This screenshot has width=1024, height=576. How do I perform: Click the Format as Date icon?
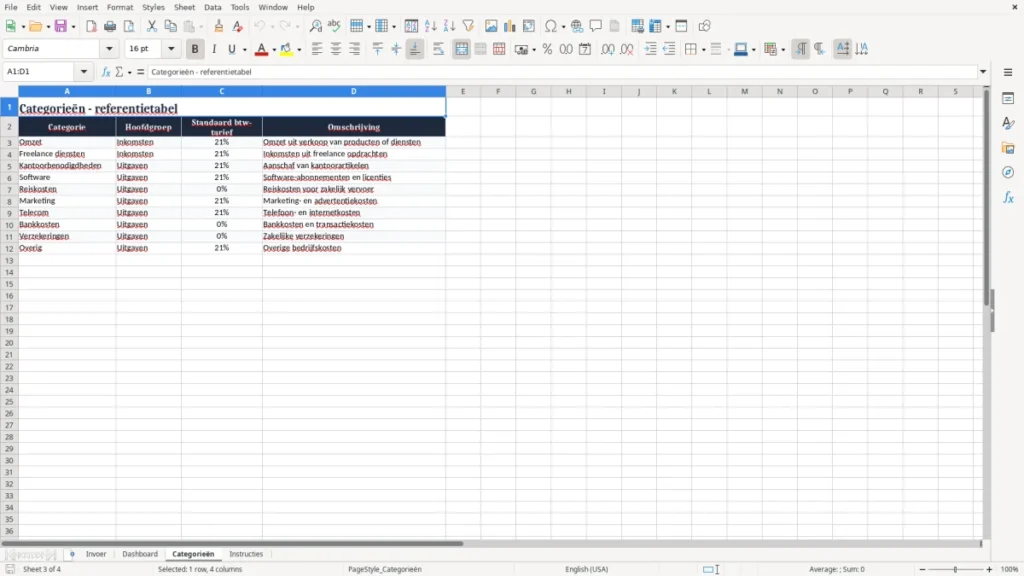point(585,49)
